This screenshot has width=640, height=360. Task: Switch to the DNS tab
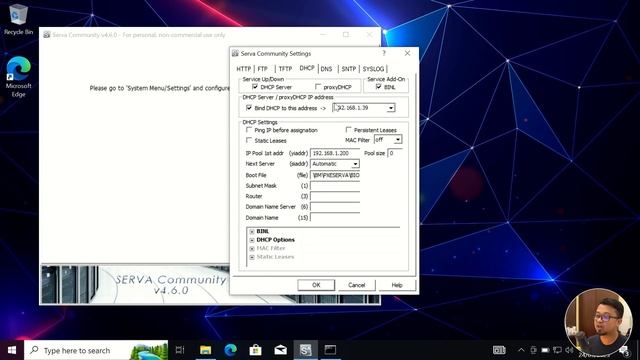(327, 69)
